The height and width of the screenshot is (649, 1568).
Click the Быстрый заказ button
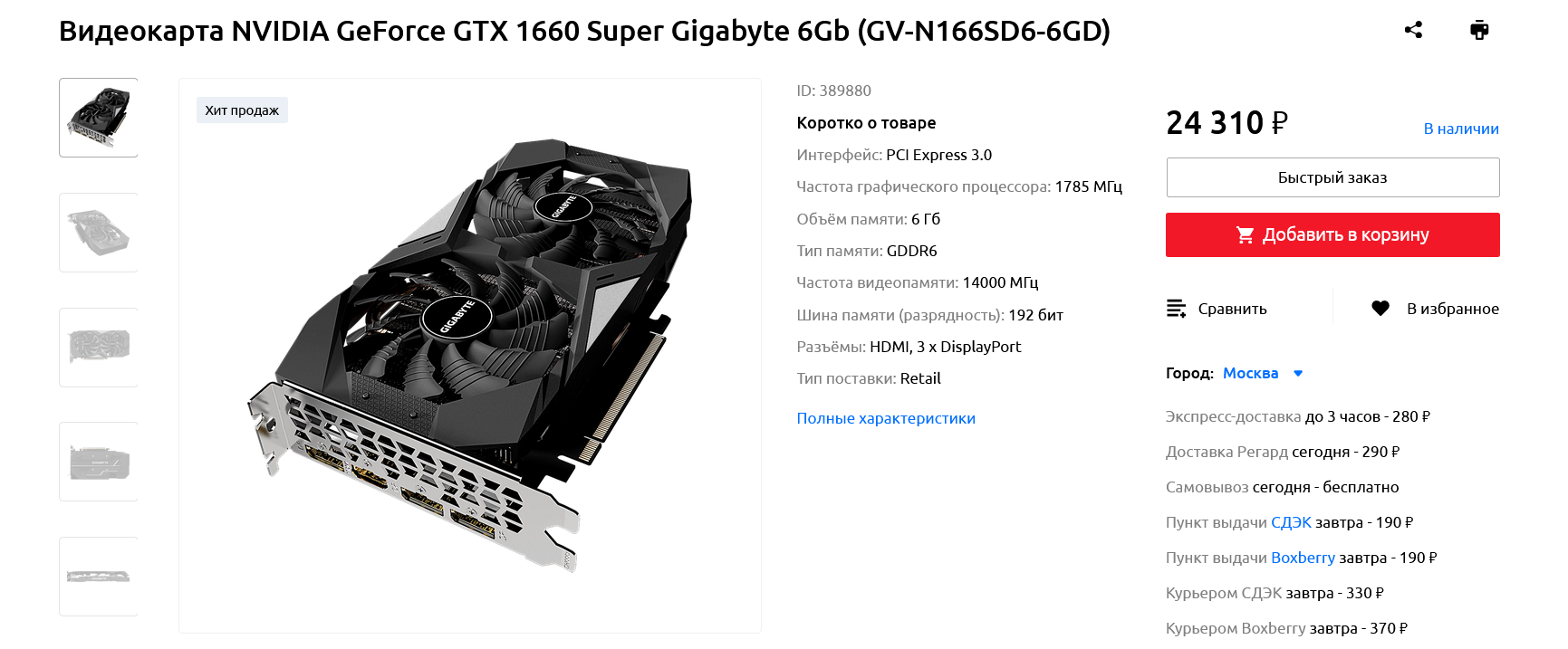1332,177
